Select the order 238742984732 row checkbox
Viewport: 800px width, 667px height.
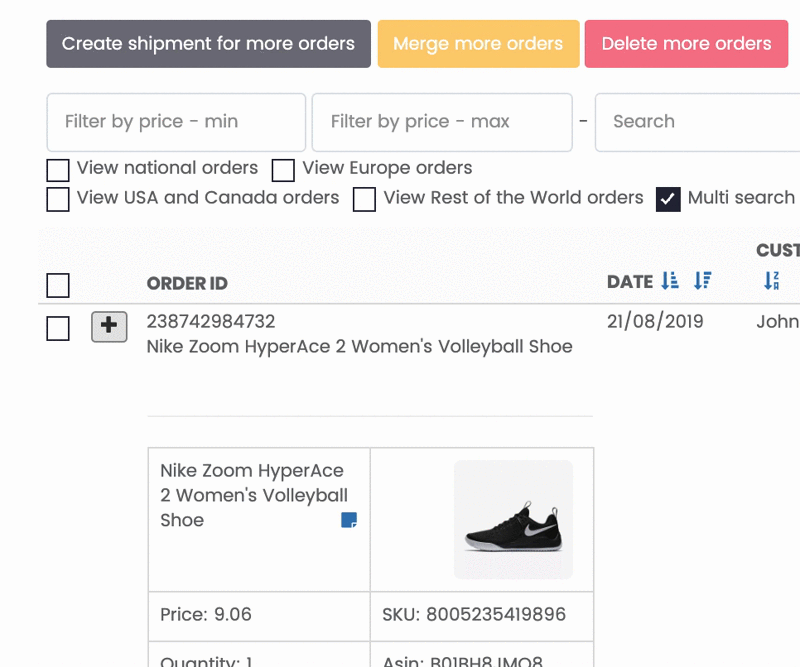pyautogui.click(x=58, y=328)
